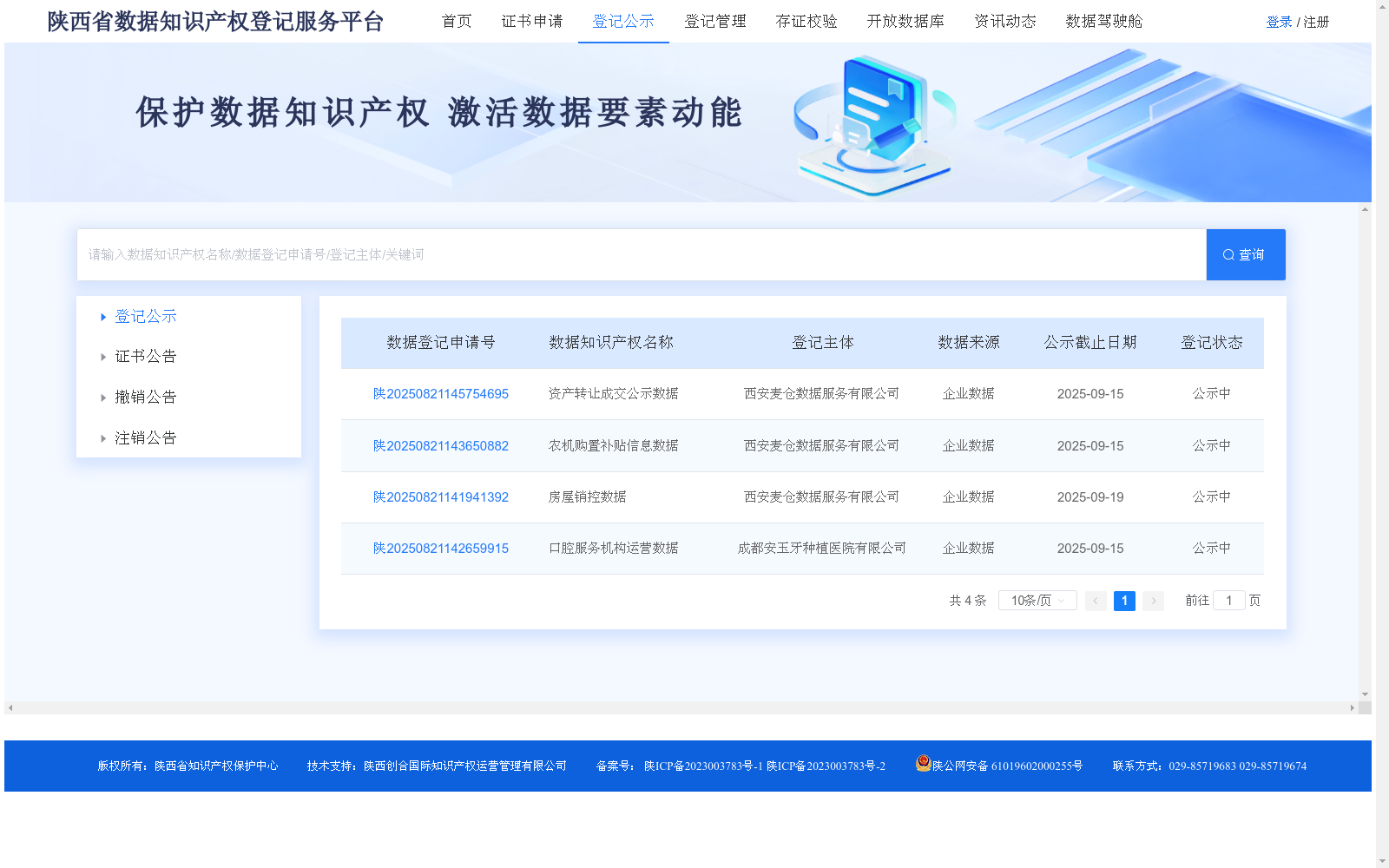The image size is (1389, 868).
Task: Click 房屋销控数据 name cell
Action: [587, 497]
